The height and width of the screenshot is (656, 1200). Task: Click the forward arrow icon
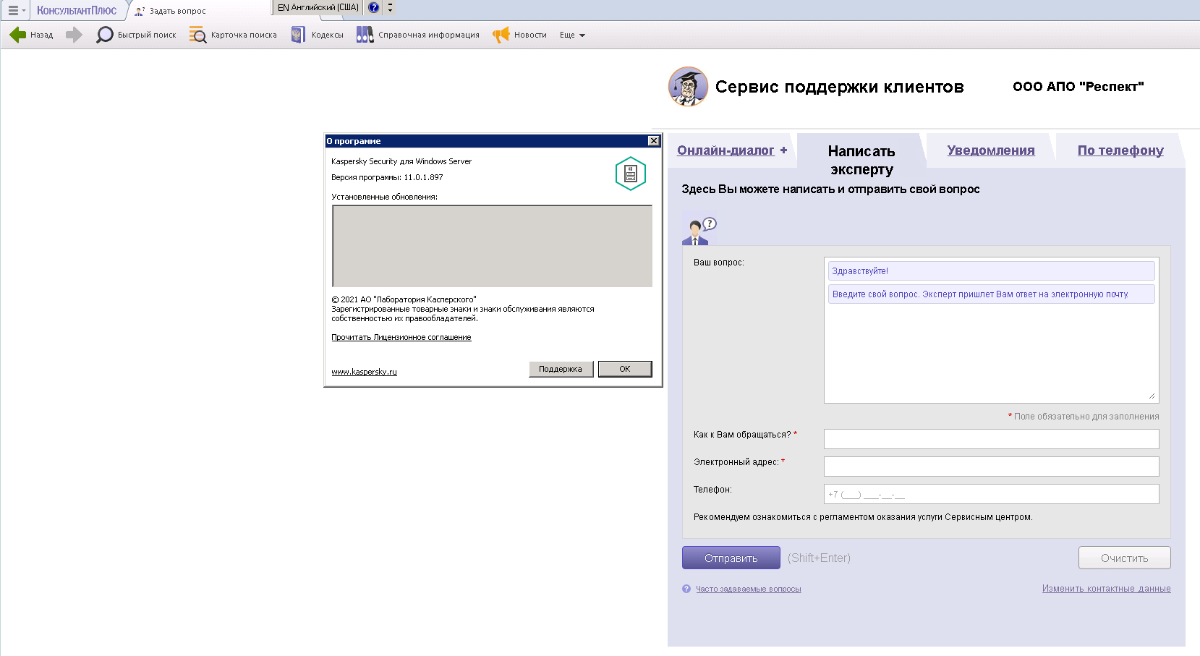(74, 35)
